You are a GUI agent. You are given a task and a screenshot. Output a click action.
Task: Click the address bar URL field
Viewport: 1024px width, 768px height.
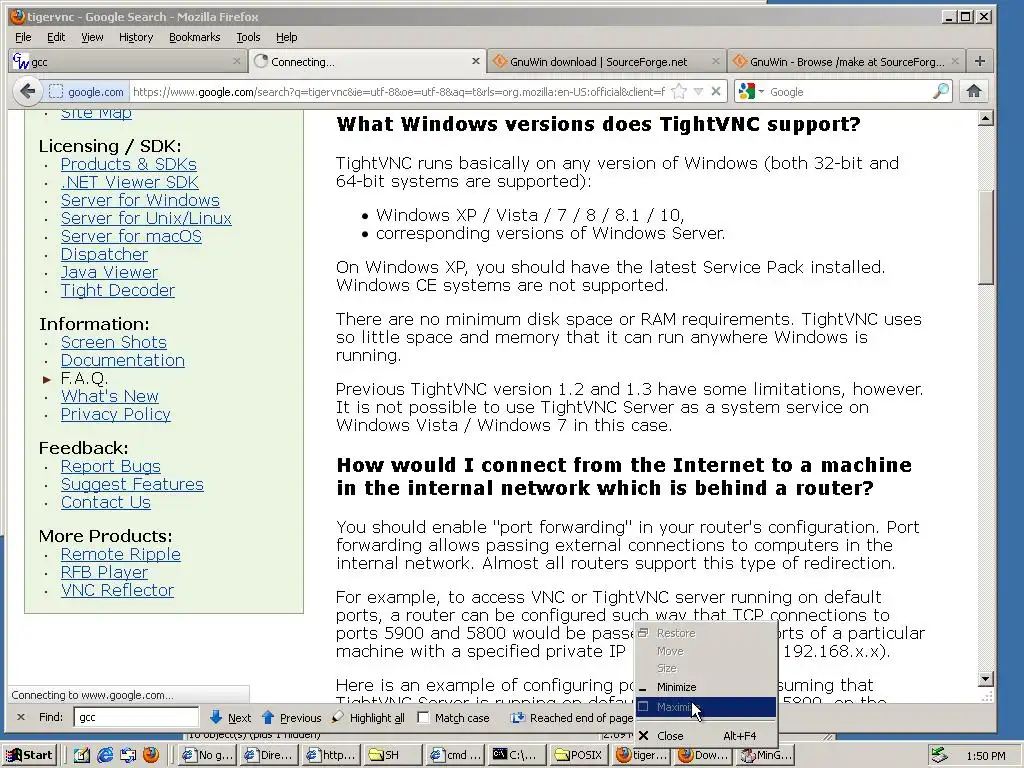pyautogui.click(x=398, y=91)
